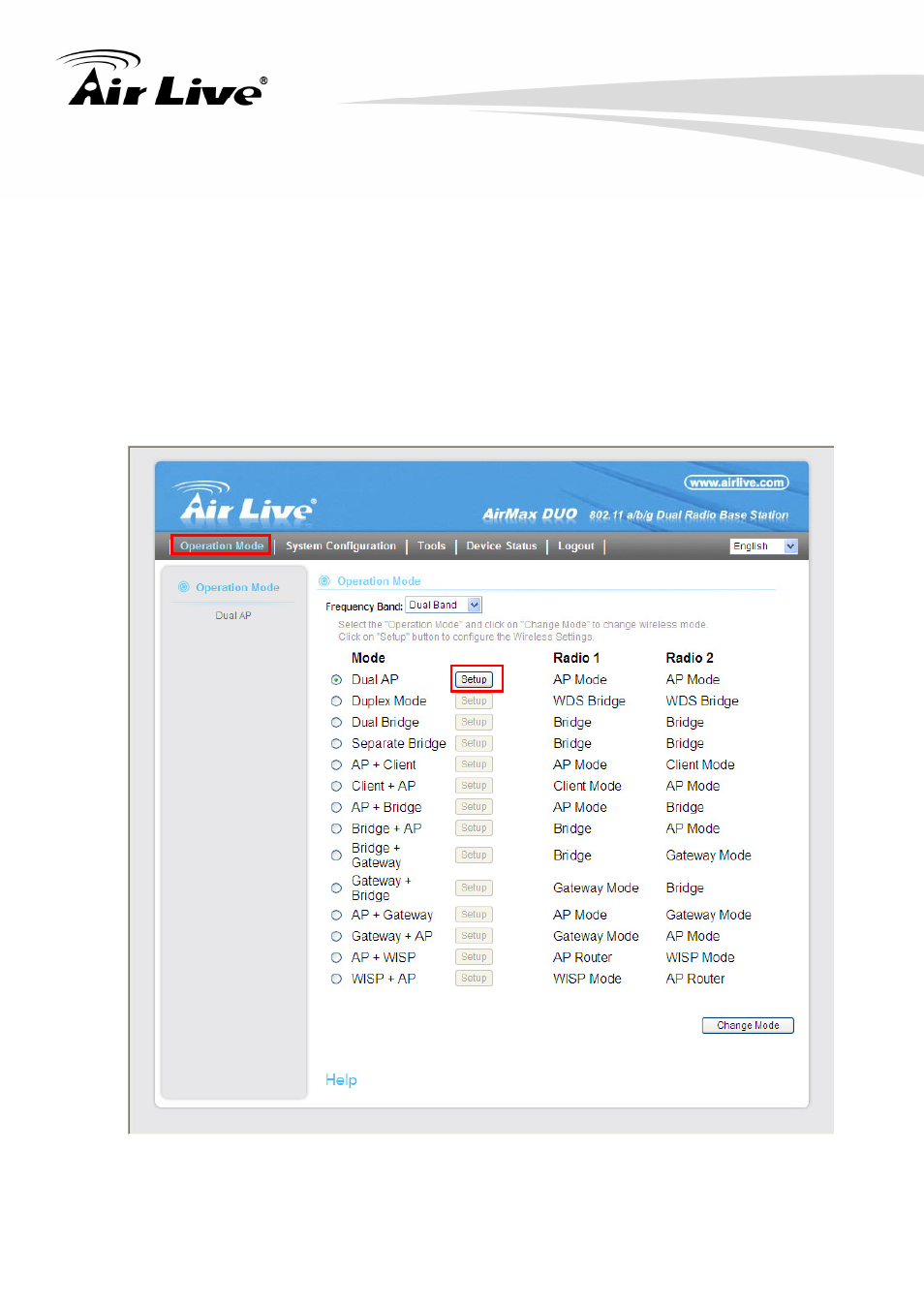Open the Help link
The image size is (924, 1308).
click(341, 1080)
